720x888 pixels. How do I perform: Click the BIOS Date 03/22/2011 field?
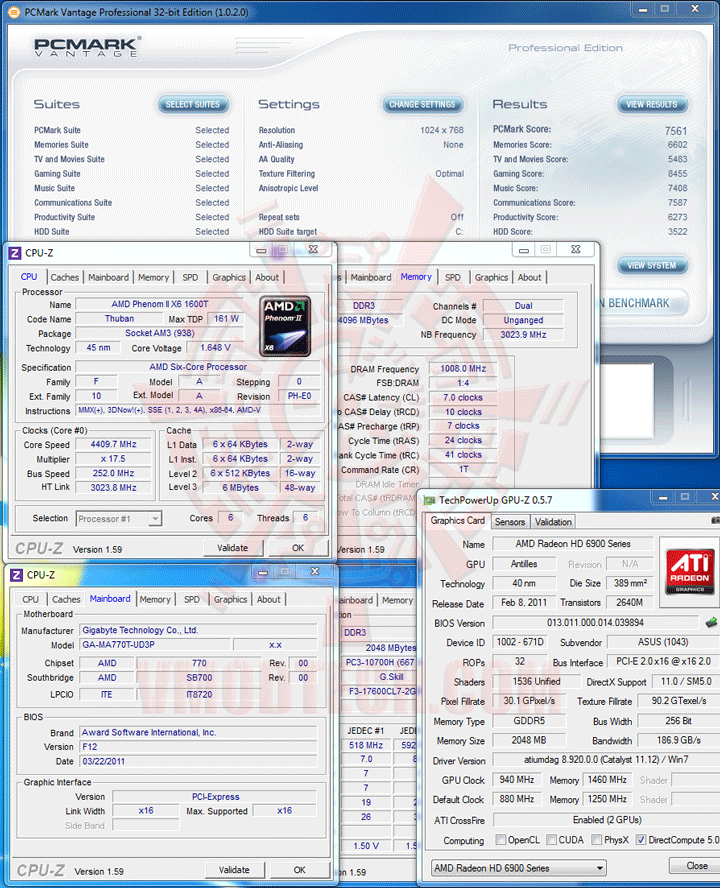click(x=198, y=761)
